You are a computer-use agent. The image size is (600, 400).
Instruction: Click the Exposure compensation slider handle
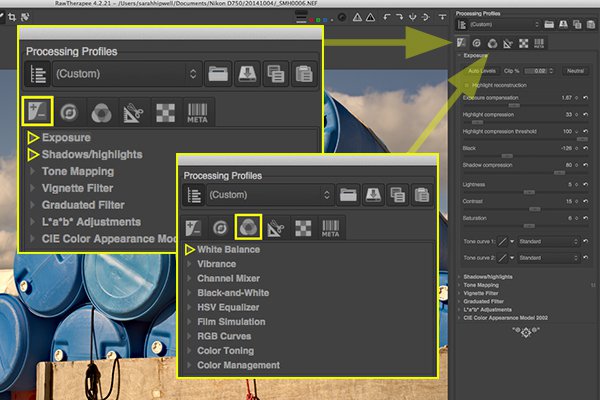[x=514, y=105]
